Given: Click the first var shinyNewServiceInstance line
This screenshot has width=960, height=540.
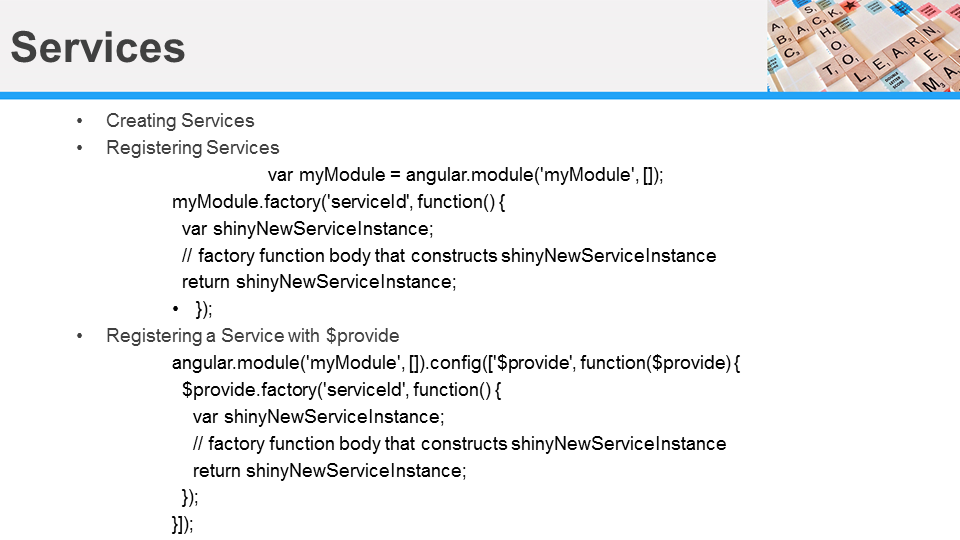Looking at the screenshot, I should coord(308,229).
